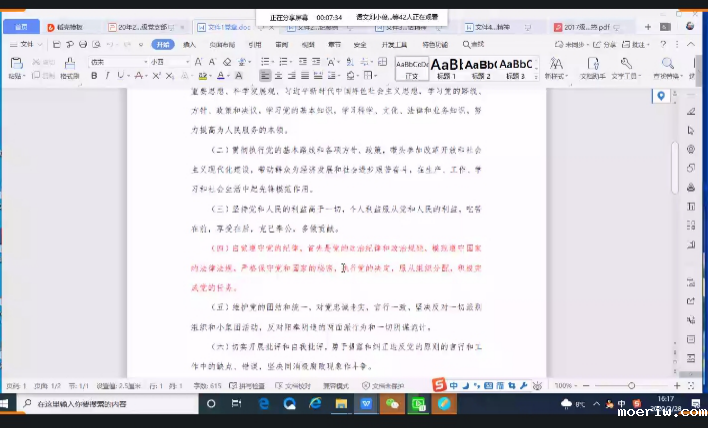Toggle left text alignment
The height and width of the screenshot is (428, 708).
click(265, 75)
